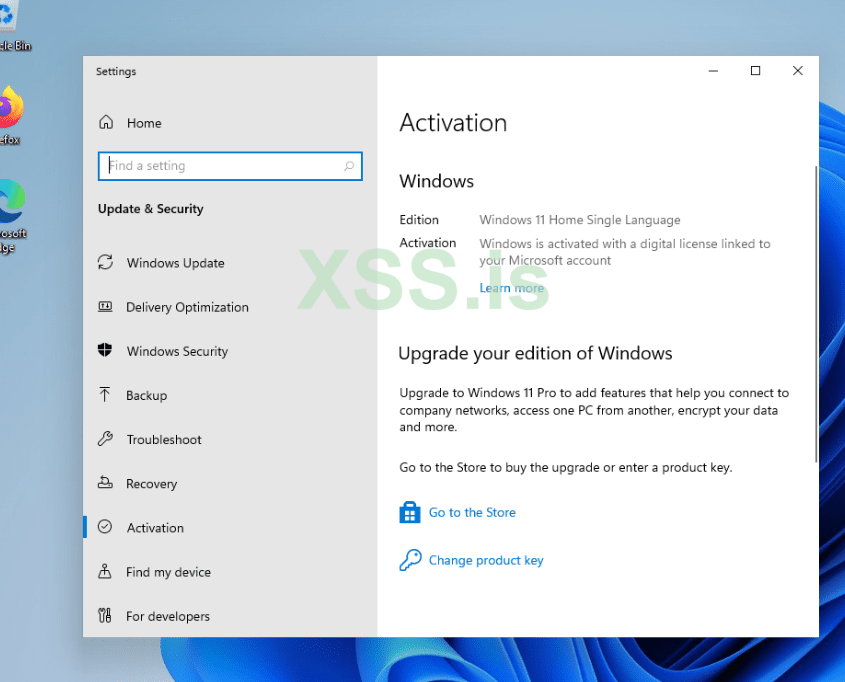The height and width of the screenshot is (682, 845).
Task: Click the Microsoft Store bag icon
Action: pyautogui.click(x=410, y=512)
